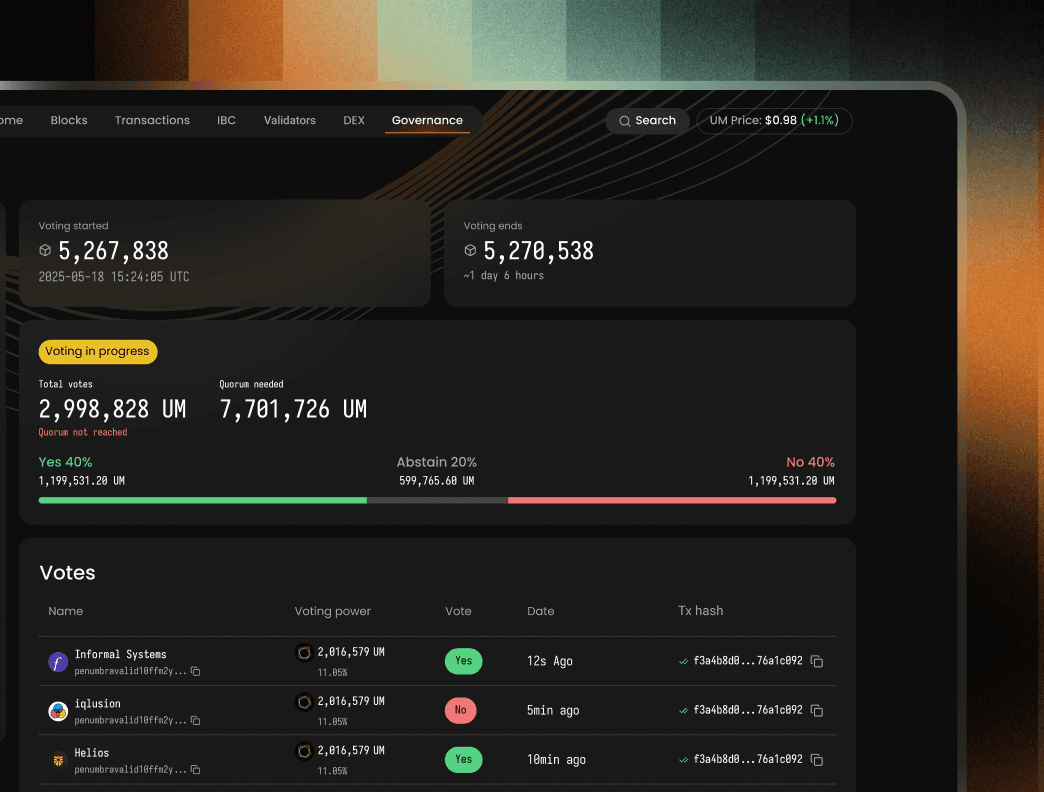Screen dimensions: 1044x792
Task: Click the 'No 40%' label
Action: pyautogui.click(x=810, y=462)
